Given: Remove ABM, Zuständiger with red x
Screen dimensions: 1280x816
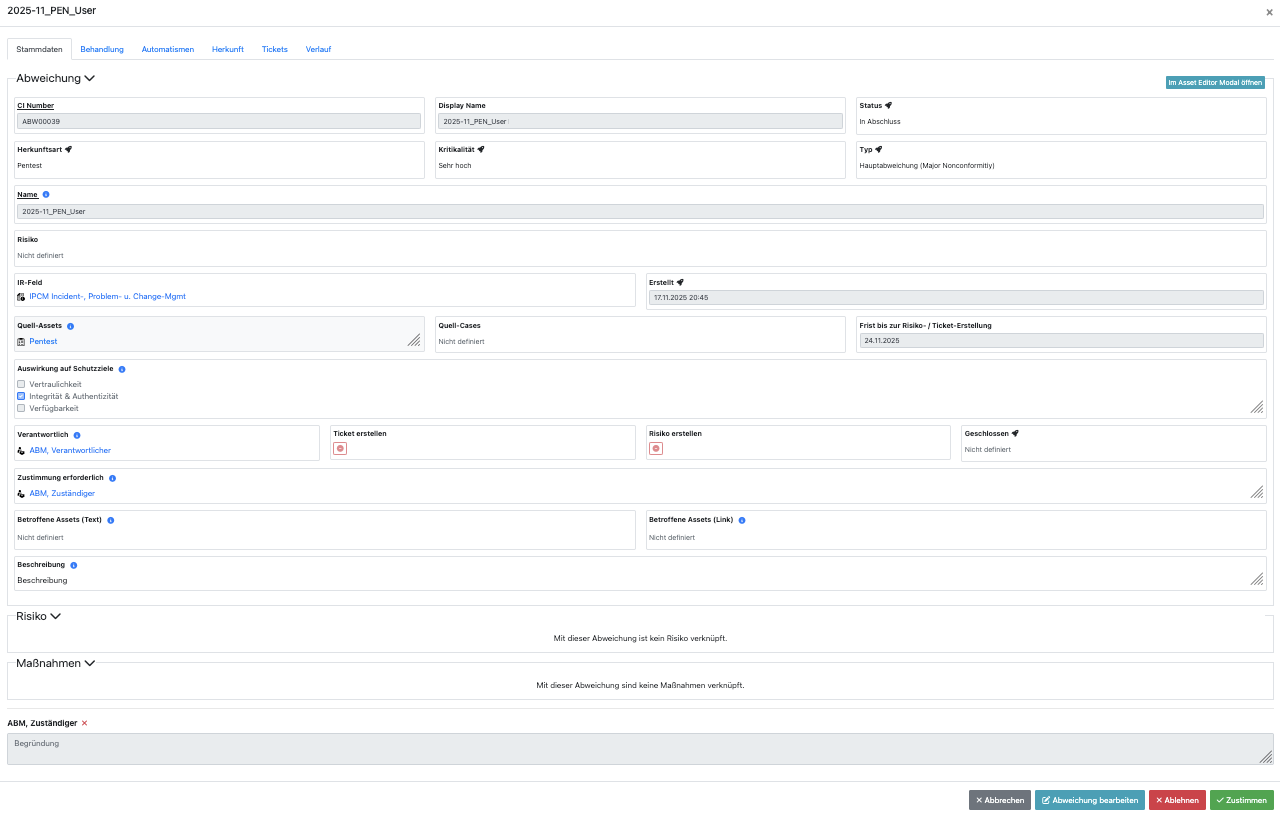Looking at the screenshot, I should pos(84,723).
